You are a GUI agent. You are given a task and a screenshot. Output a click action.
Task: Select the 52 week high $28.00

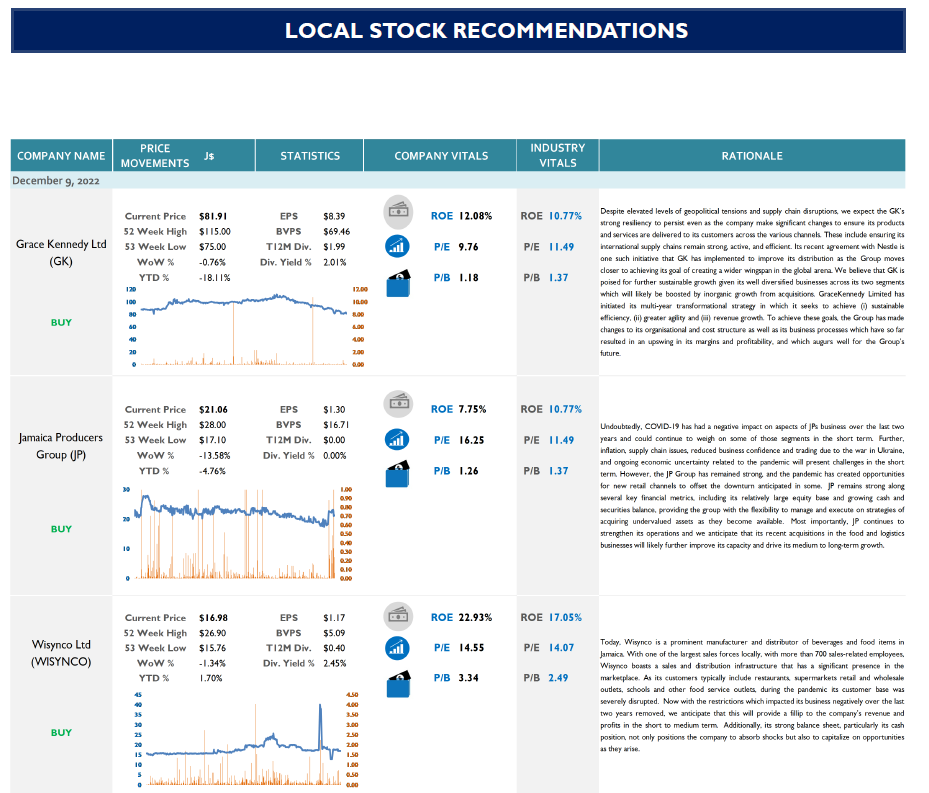(212, 425)
